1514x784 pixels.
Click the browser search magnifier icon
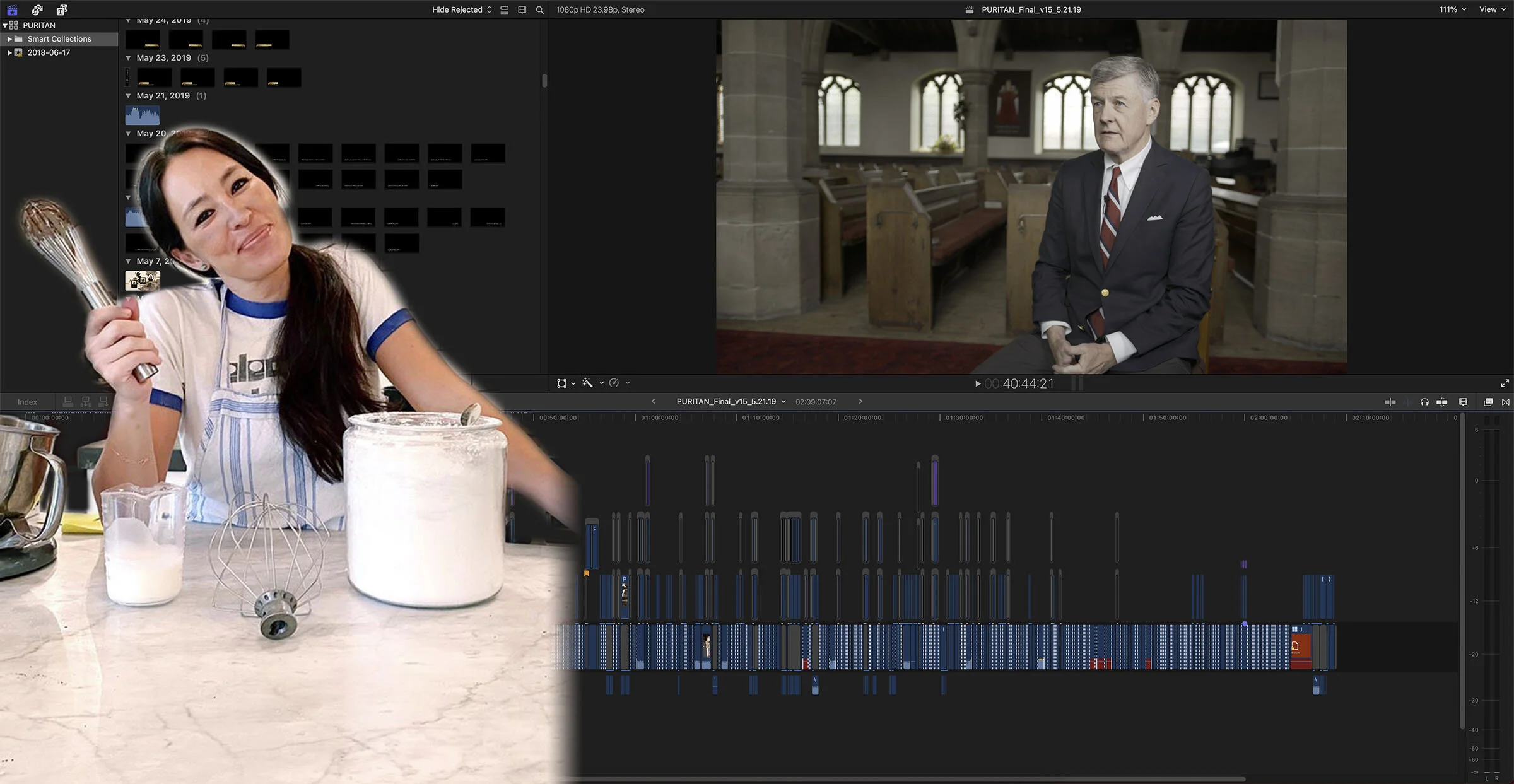tap(539, 9)
